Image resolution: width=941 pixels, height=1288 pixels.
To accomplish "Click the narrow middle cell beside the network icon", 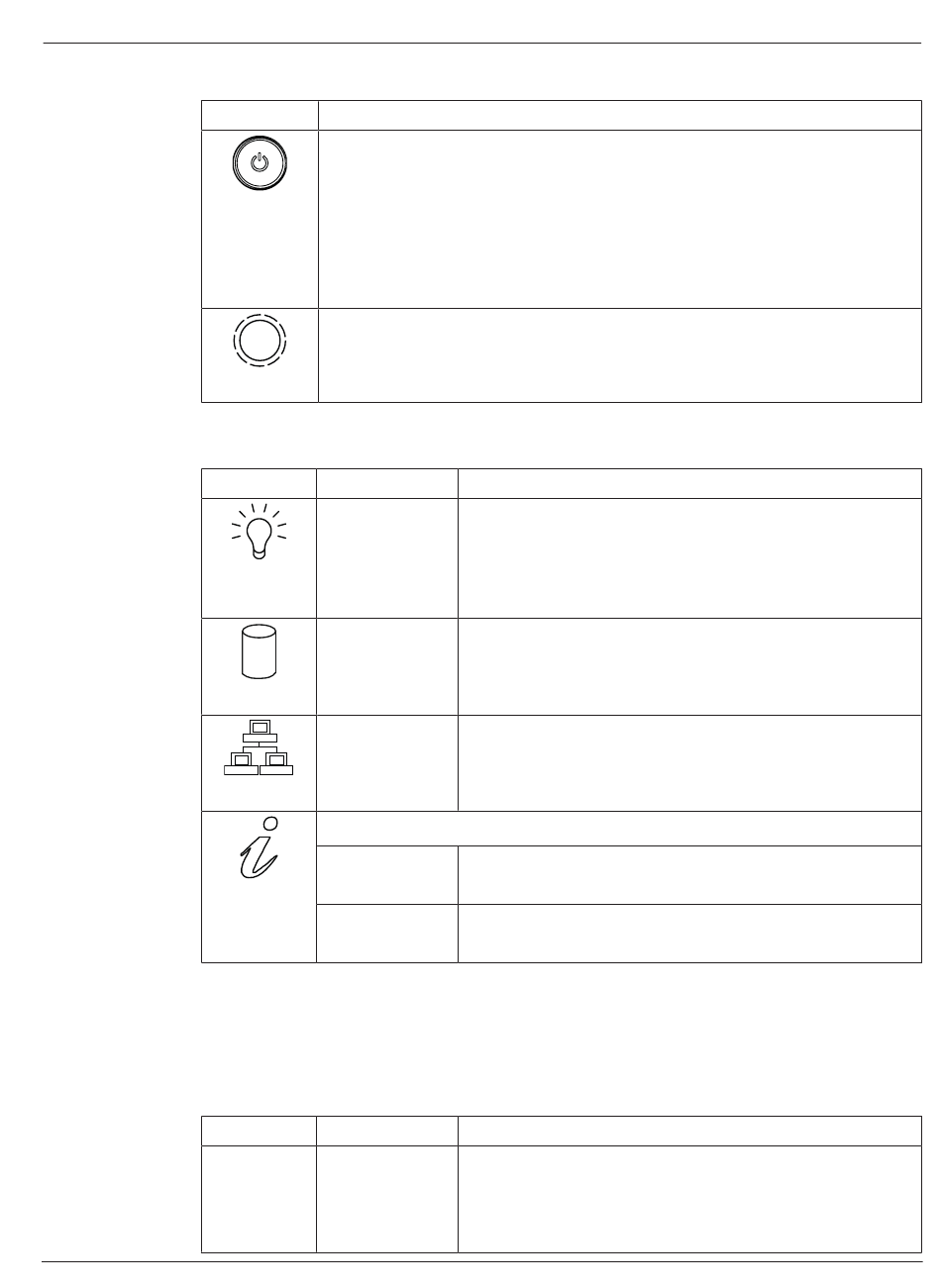I will tap(387, 763).
